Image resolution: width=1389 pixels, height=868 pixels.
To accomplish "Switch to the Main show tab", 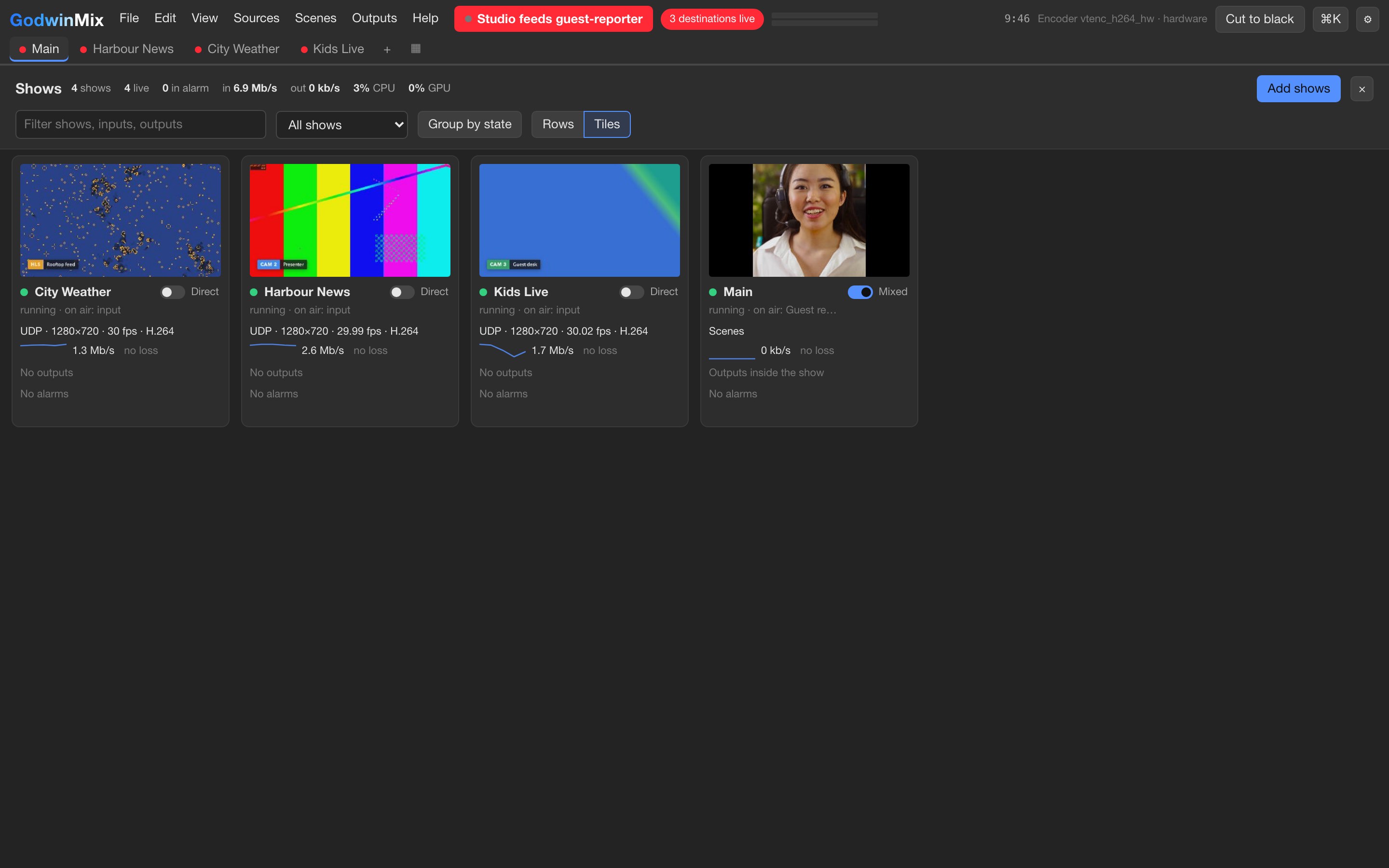I will (39, 49).
